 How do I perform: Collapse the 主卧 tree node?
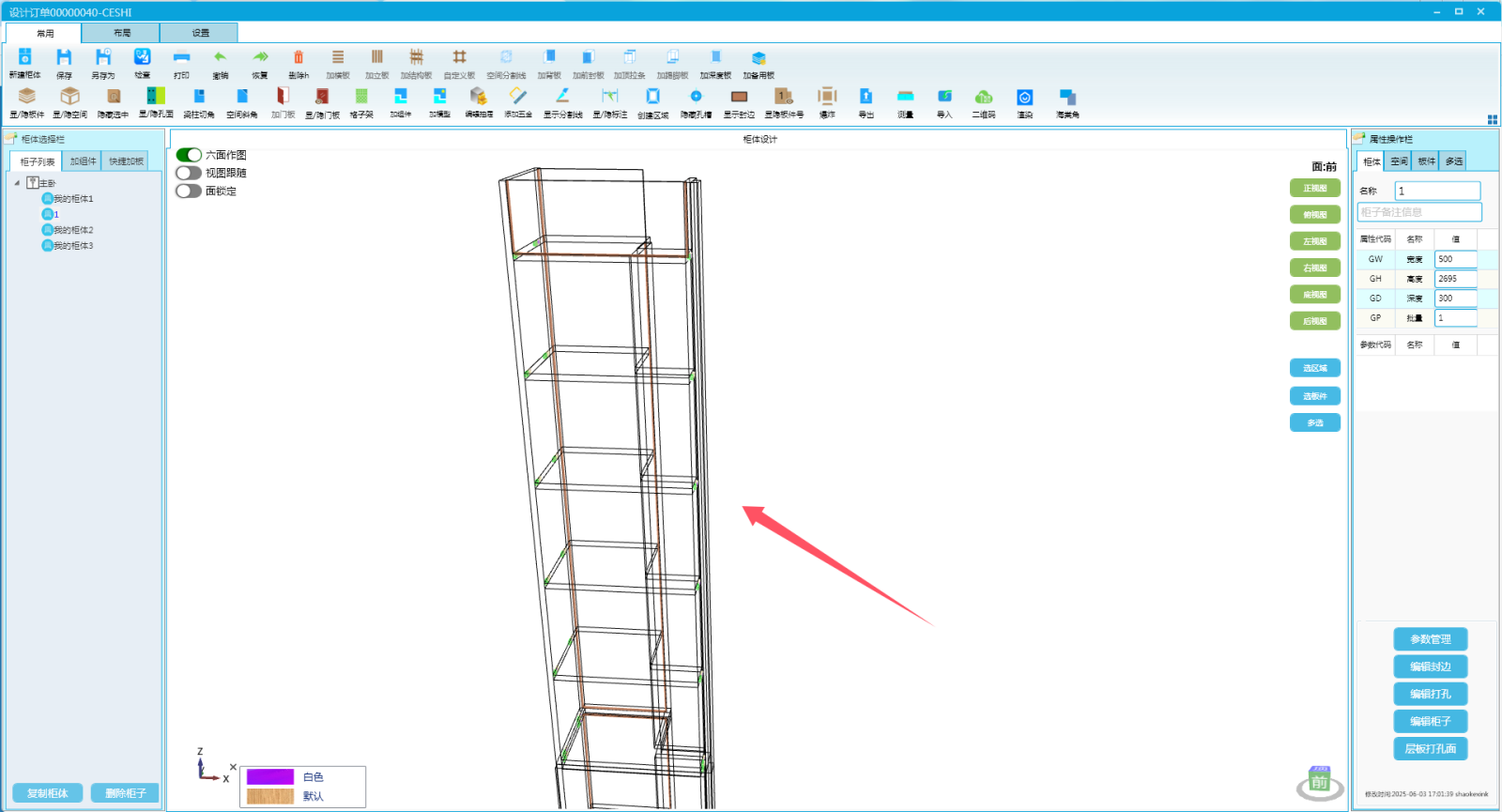tap(17, 183)
